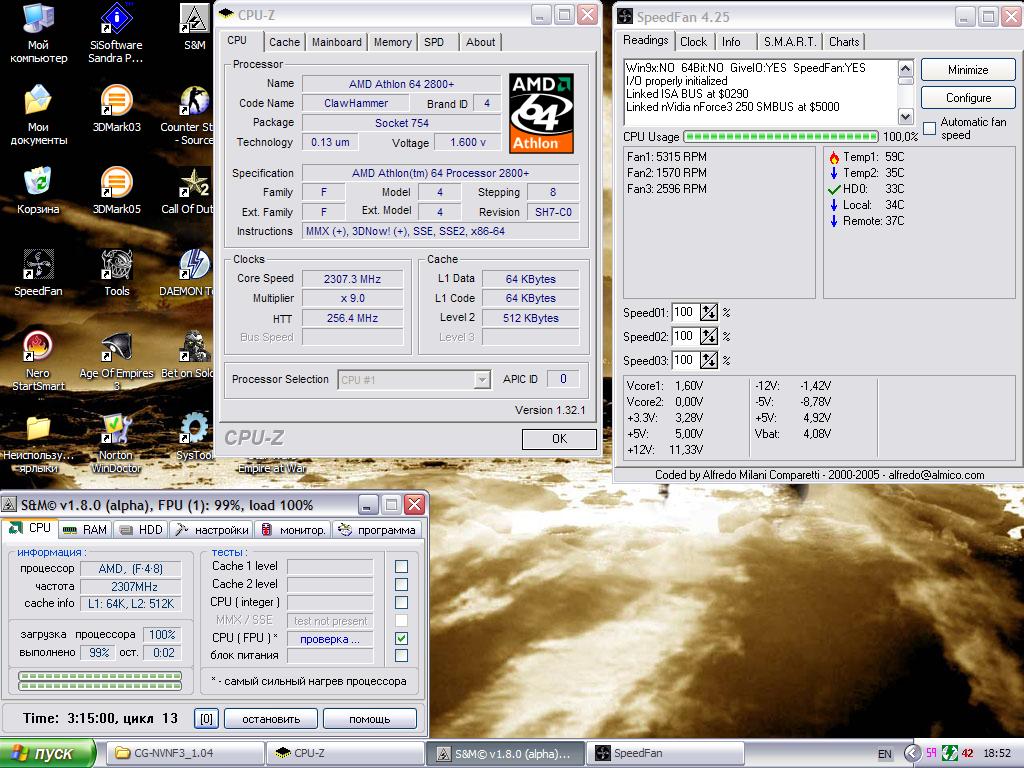Open the SiSoftware Sandra desktop shortcut
1024x768 pixels.
[x=116, y=33]
